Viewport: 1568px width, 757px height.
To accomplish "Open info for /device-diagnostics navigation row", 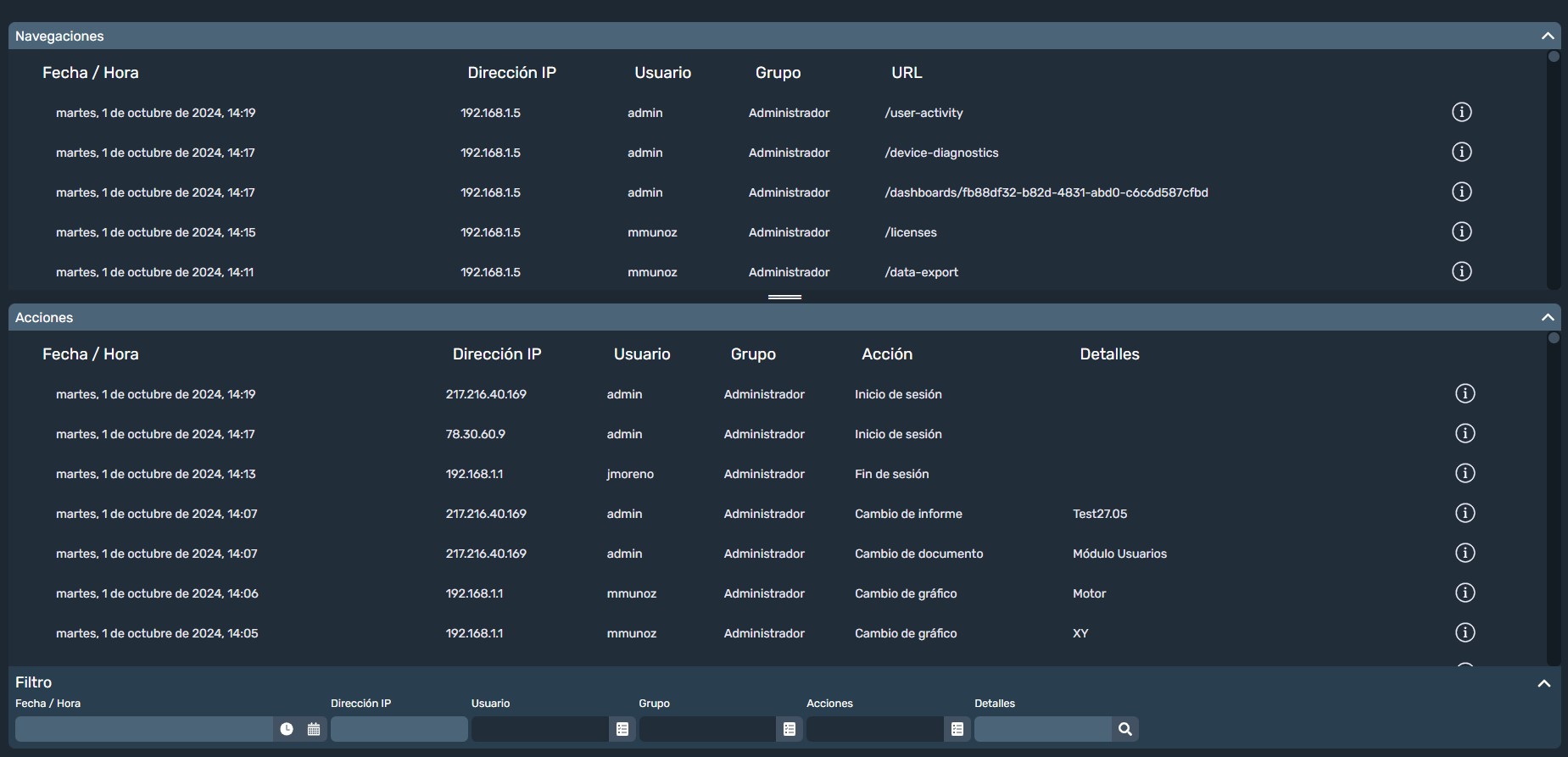I will tap(1461, 152).
